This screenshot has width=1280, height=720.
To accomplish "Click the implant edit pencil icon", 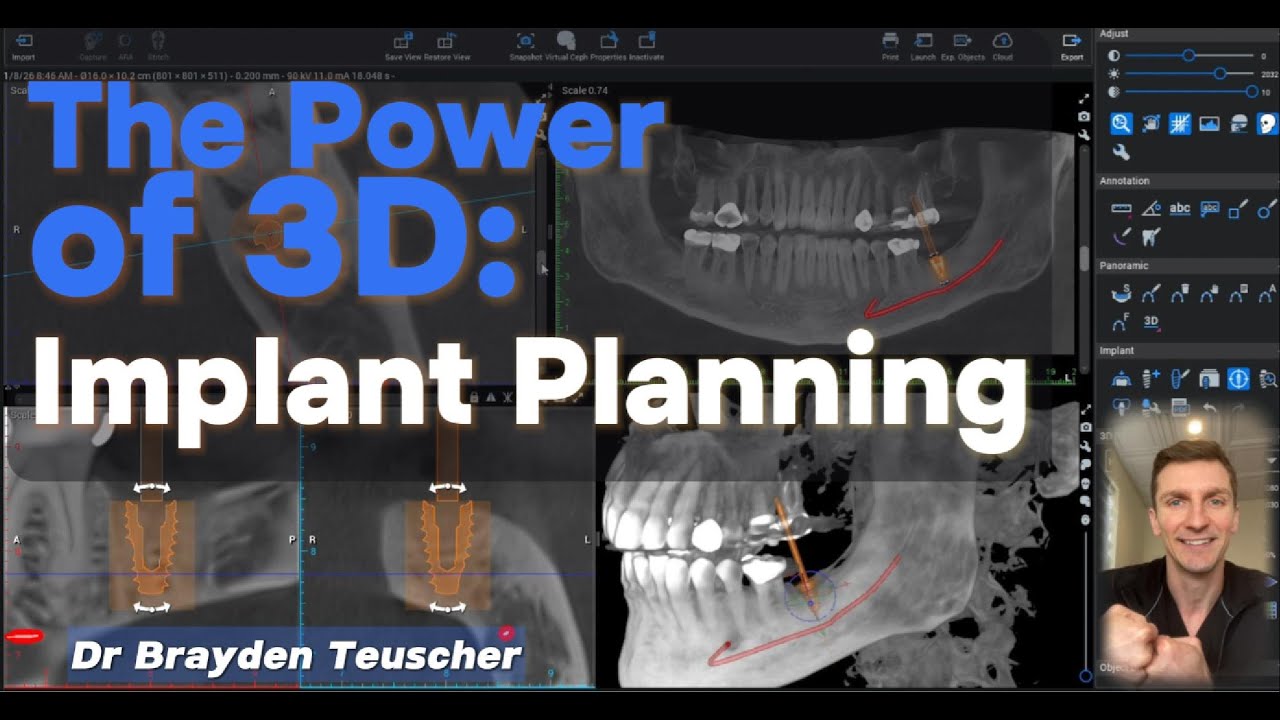I will pos(1180,379).
